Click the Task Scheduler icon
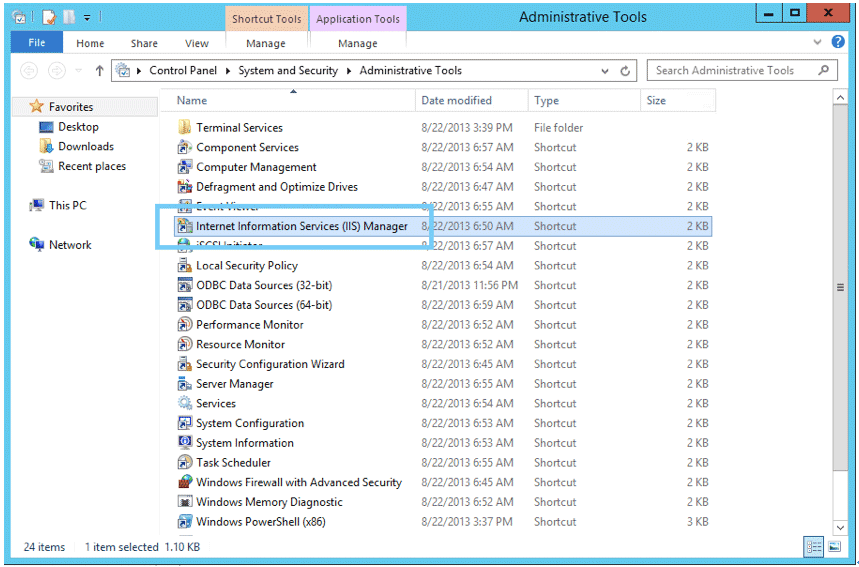The image size is (859, 567). point(185,462)
